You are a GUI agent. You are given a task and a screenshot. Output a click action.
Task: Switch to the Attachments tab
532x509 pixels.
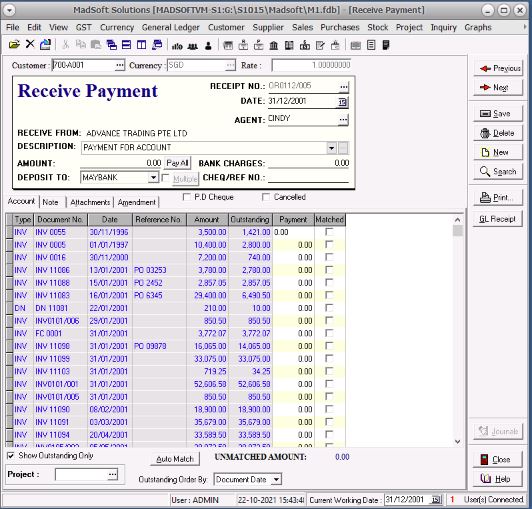click(90, 202)
